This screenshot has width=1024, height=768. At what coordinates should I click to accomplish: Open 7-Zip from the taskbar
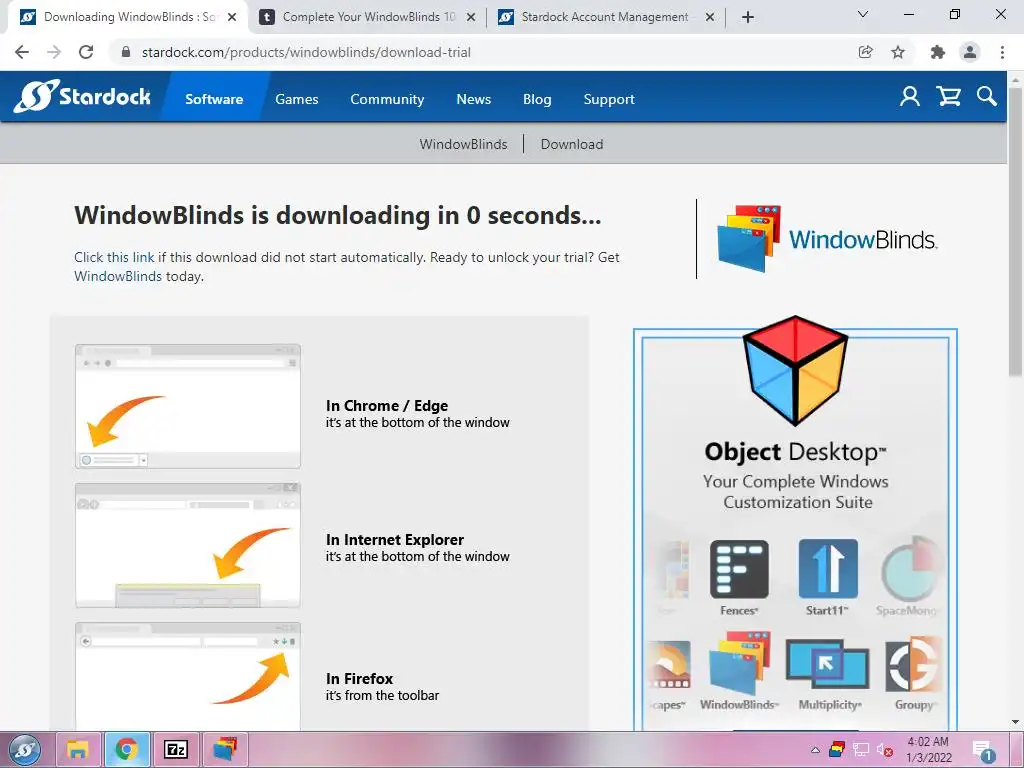click(176, 749)
